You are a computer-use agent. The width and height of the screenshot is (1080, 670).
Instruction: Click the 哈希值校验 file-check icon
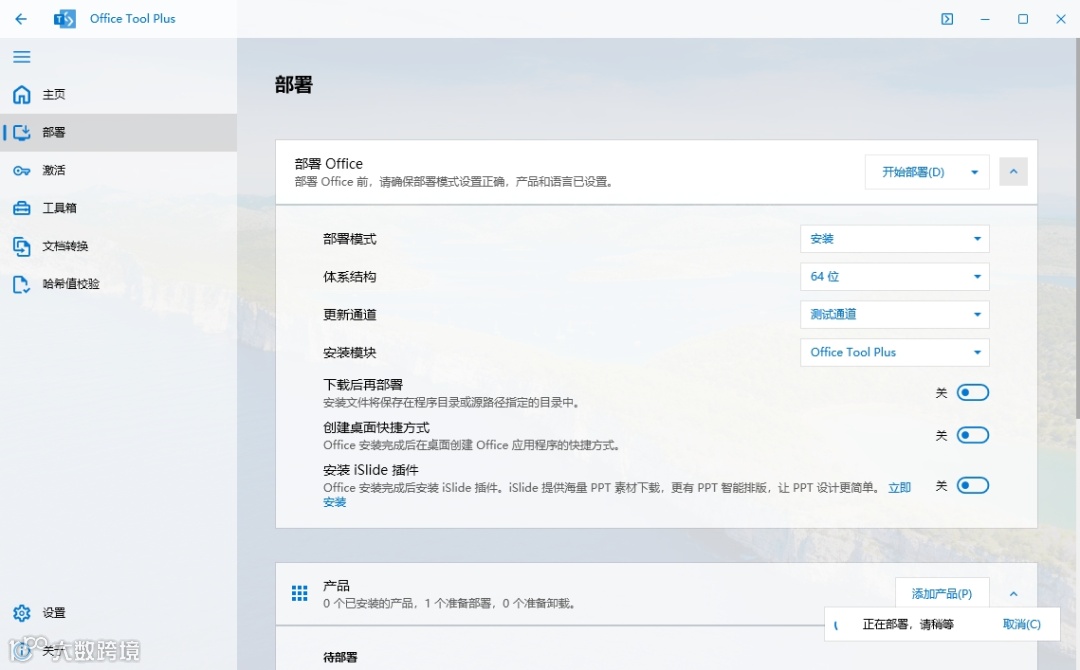21,284
